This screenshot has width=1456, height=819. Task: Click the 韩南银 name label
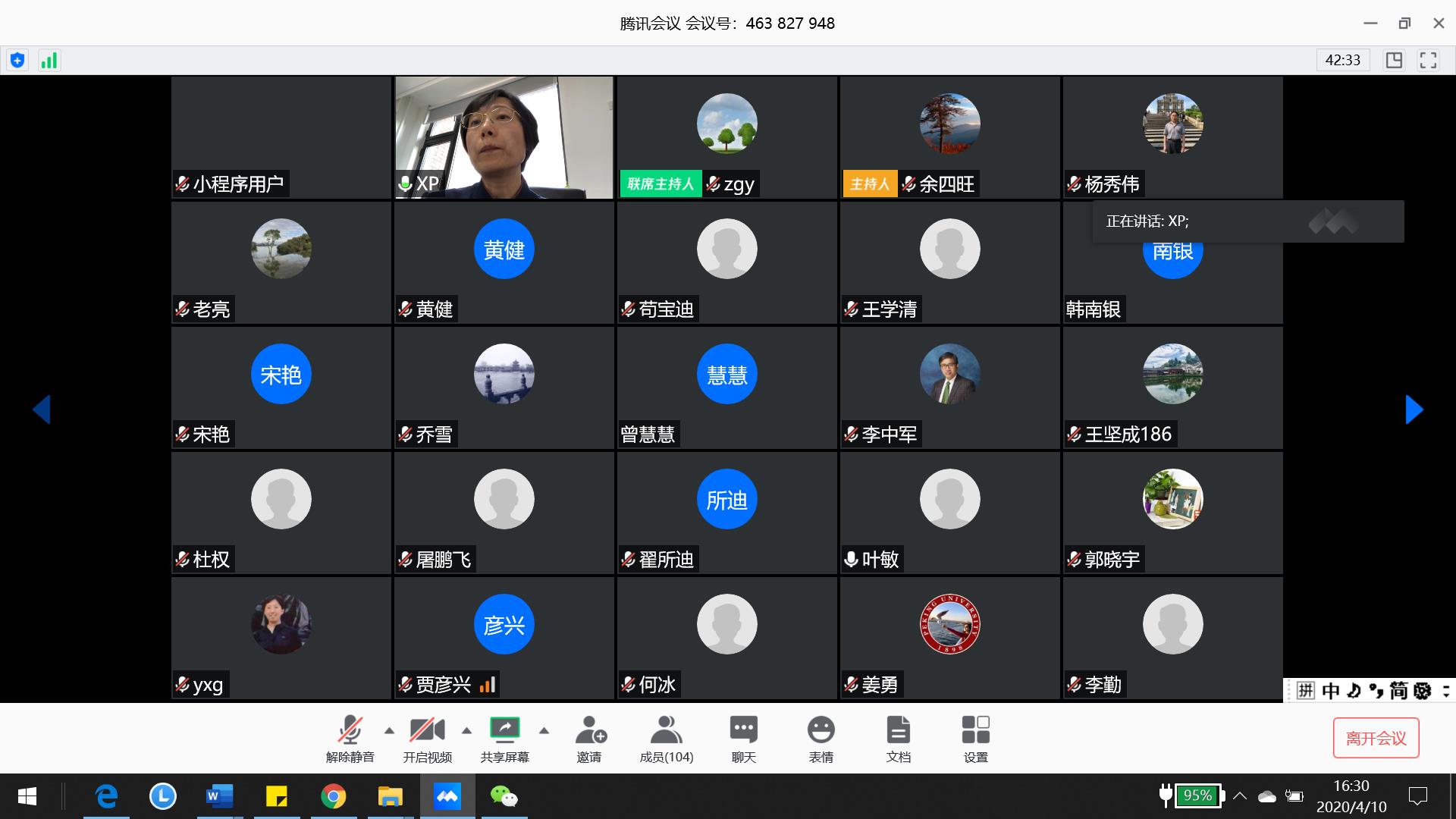1093,309
